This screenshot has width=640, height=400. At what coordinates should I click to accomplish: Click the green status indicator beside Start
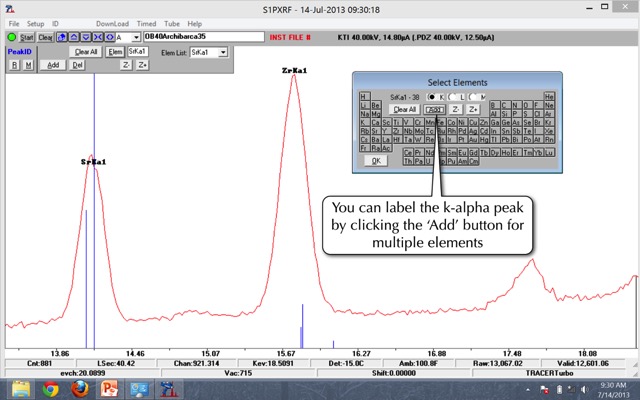(x=11, y=37)
